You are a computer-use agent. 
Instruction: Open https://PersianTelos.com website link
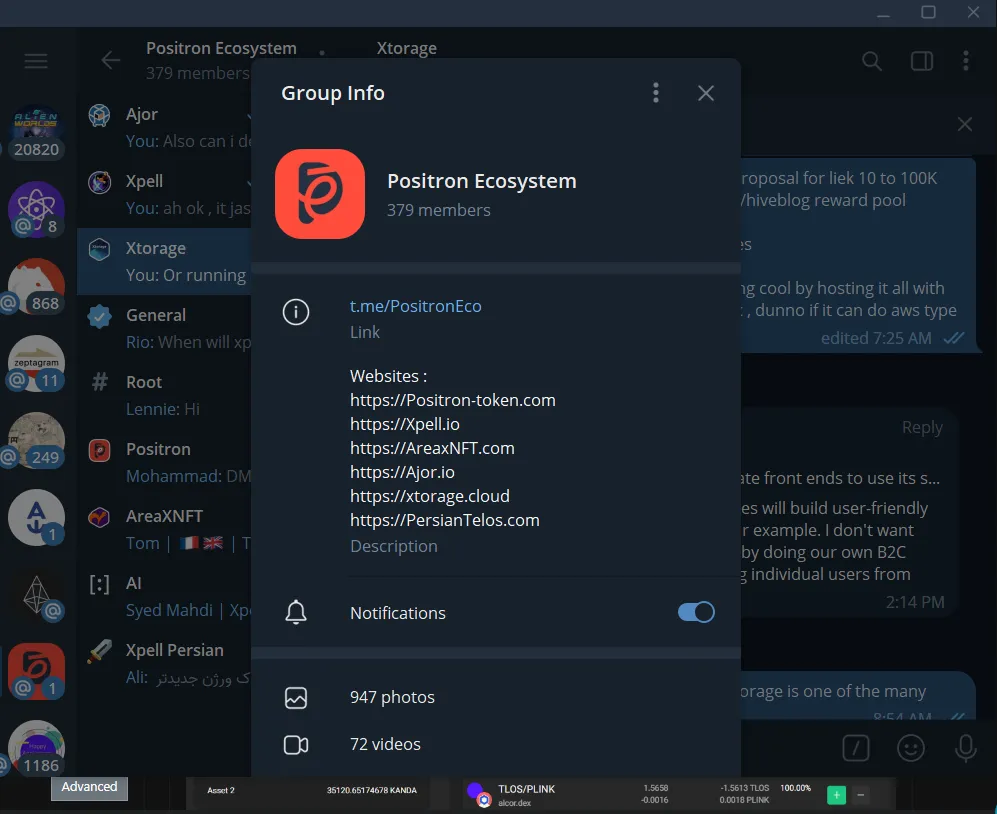pos(444,520)
